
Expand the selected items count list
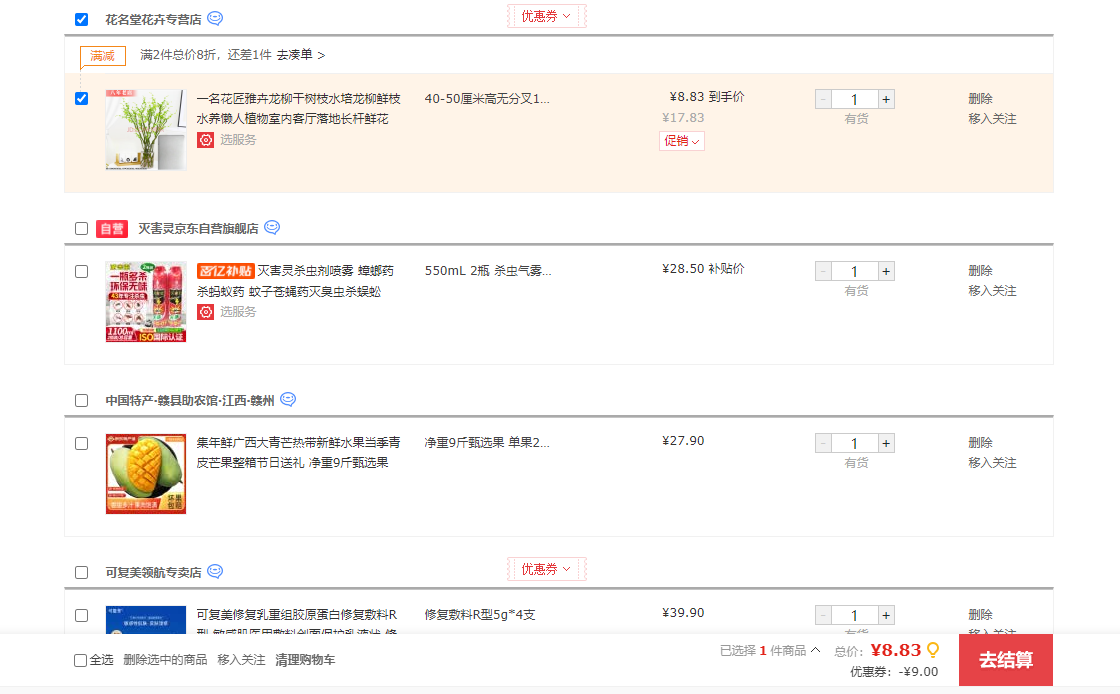tap(770, 651)
